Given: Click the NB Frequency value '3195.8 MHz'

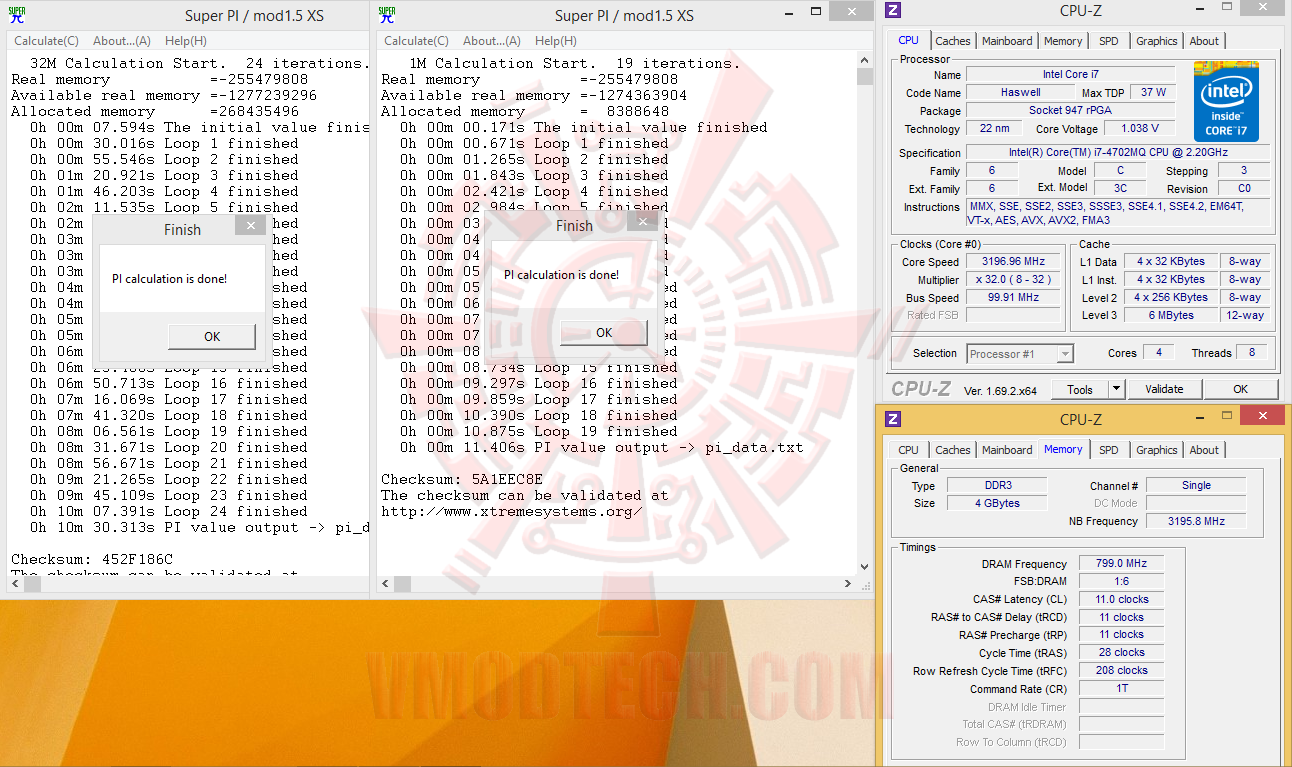Looking at the screenshot, I should [x=1196, y=521].
